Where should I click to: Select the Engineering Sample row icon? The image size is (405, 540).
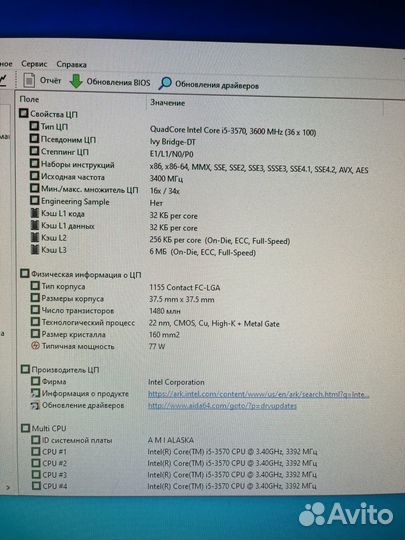(x=34, y=200)
